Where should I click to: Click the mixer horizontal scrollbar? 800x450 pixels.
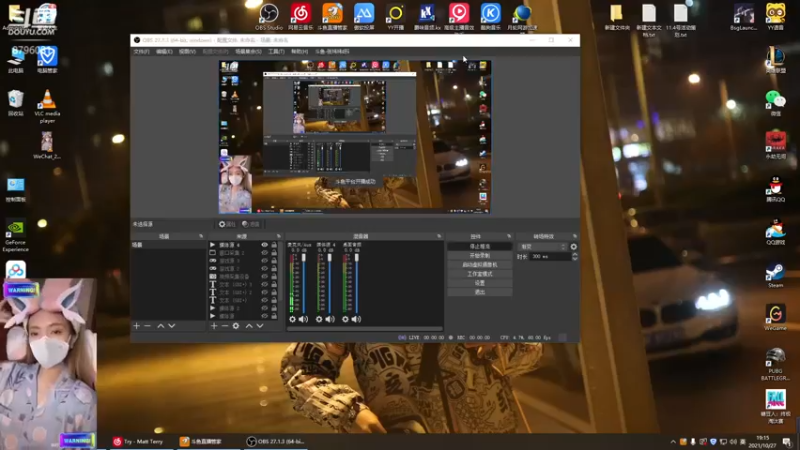tap(365, 329)
